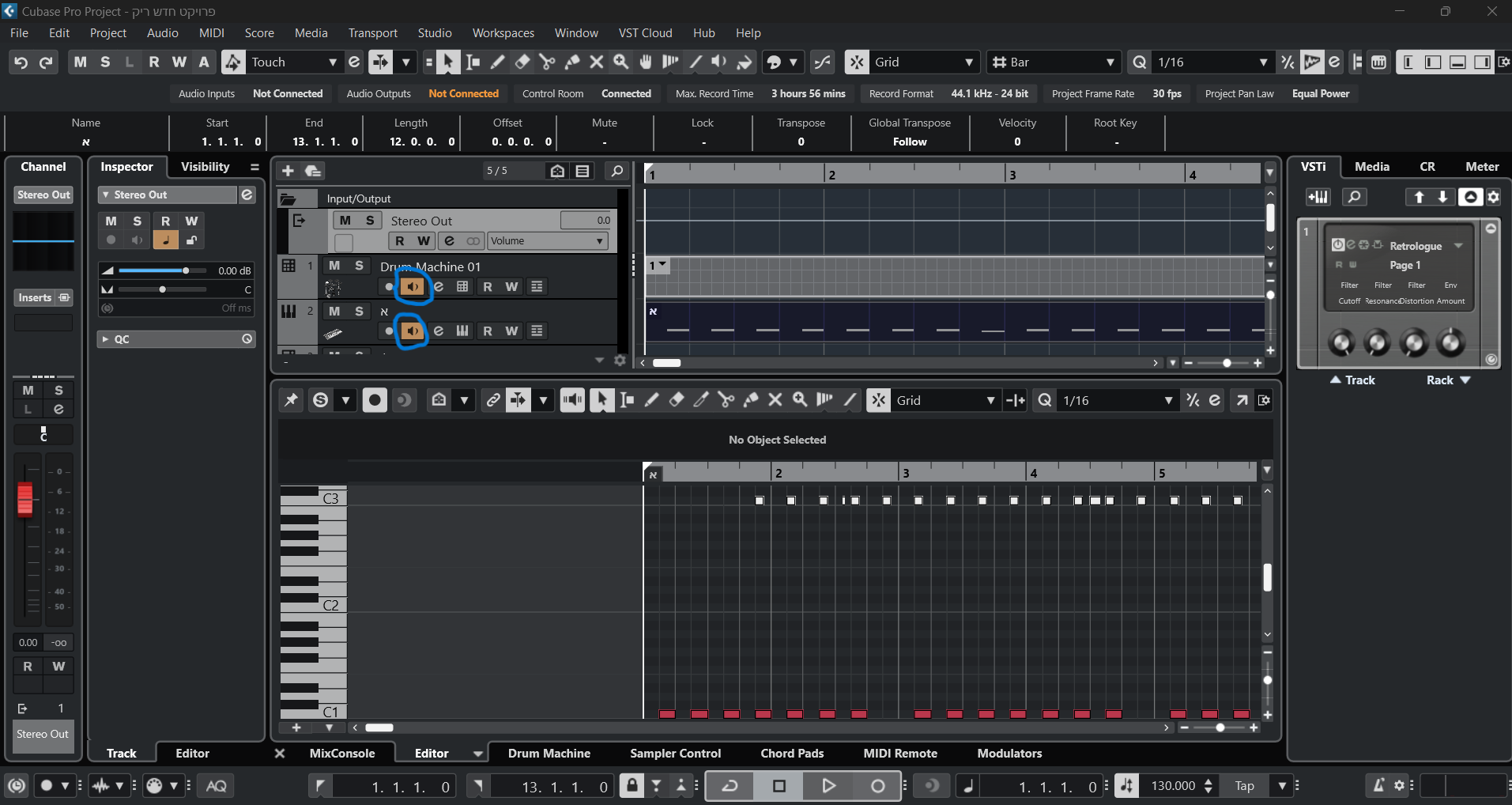Screen dimensions: 1512x805
Task: Mute the Drum Machine 01 track
Action: pyautogui.click(x=334, y=266)
